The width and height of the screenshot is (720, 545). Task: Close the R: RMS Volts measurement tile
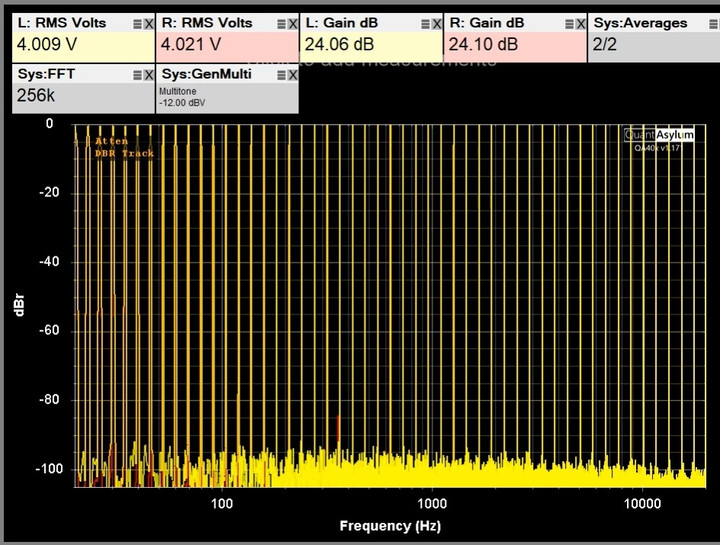[293, 24]
